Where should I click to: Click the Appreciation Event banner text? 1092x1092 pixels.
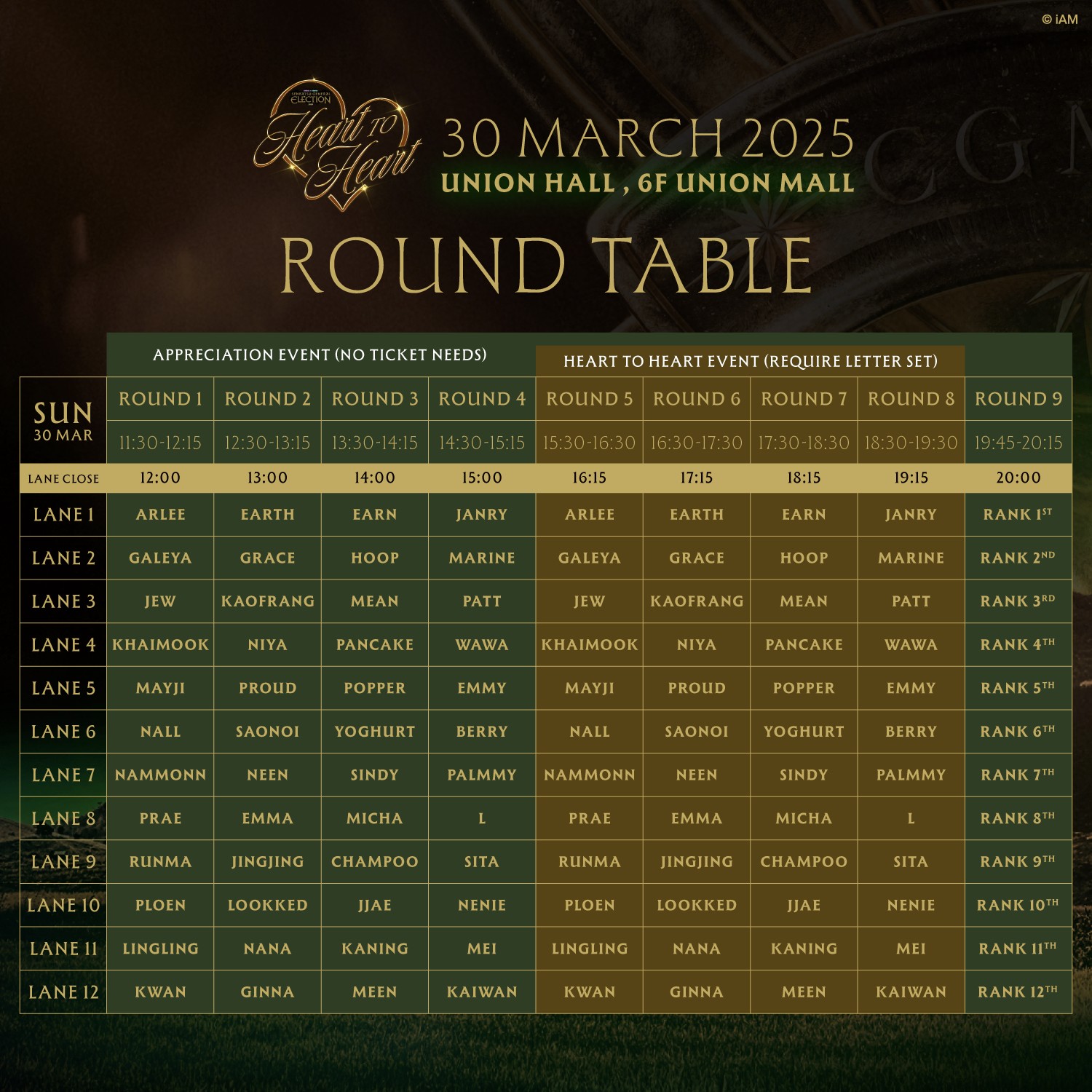pyautogui.click(x=320, y=355)
